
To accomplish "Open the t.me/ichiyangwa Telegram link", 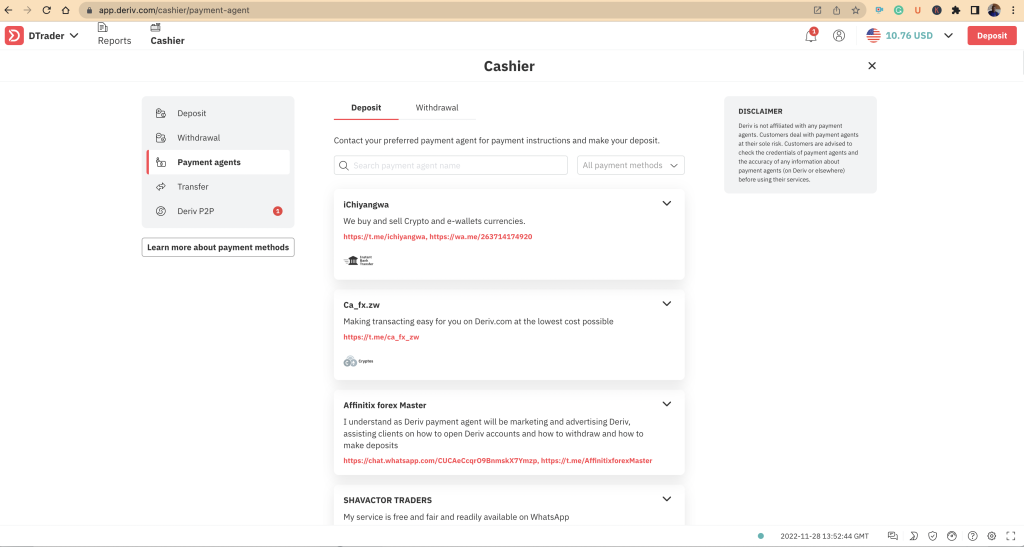I will coord(385,237).
